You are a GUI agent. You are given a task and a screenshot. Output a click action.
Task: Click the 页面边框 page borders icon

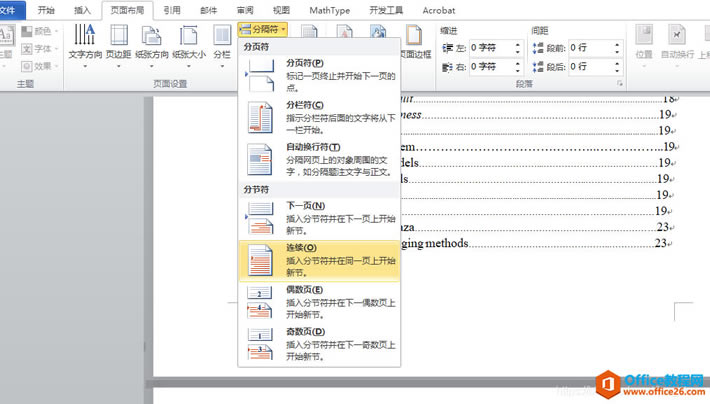(x=414, y=35)
